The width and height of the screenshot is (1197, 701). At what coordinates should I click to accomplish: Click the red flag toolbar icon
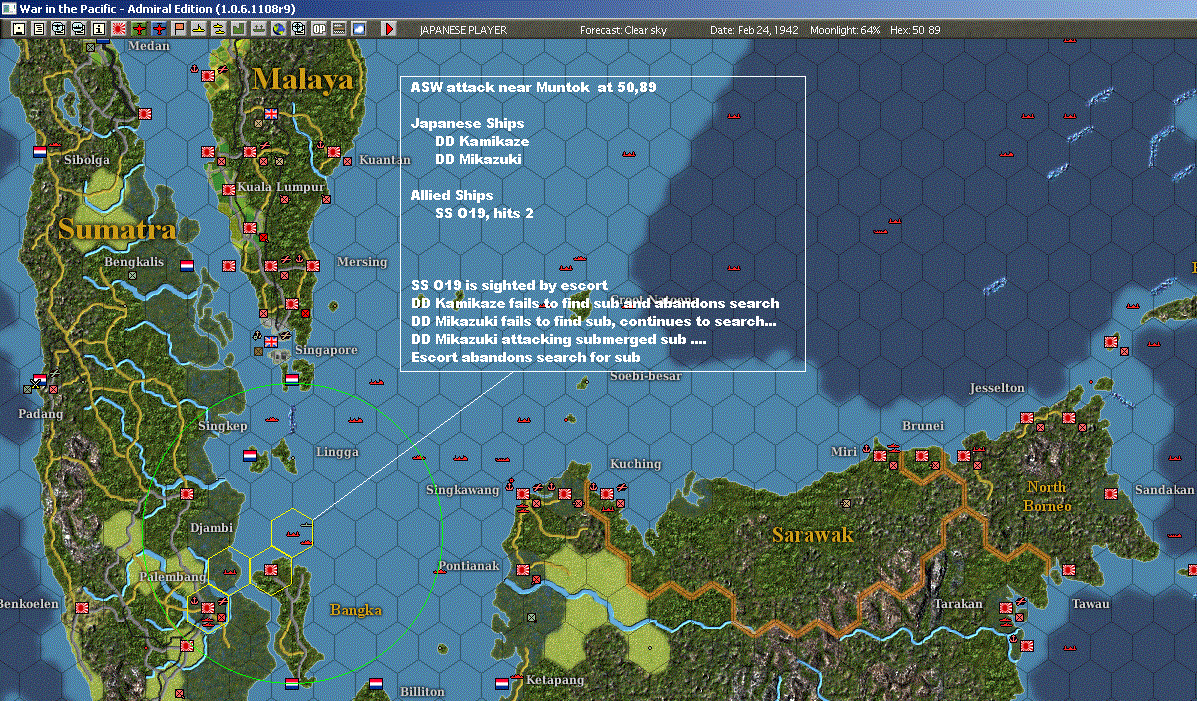(179, 29)
